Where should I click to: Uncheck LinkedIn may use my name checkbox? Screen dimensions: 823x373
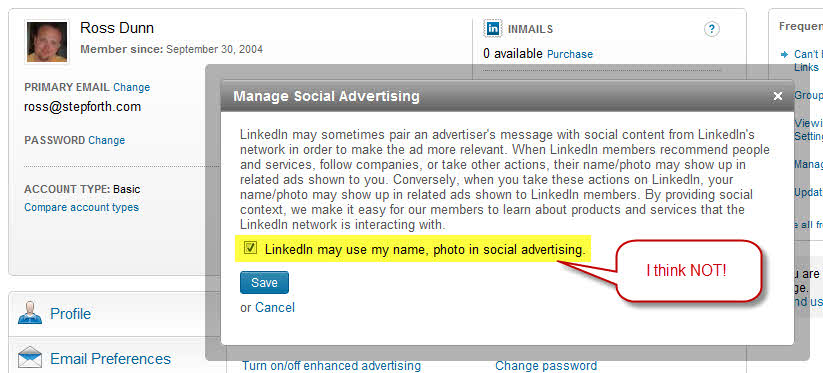(250, 248)
